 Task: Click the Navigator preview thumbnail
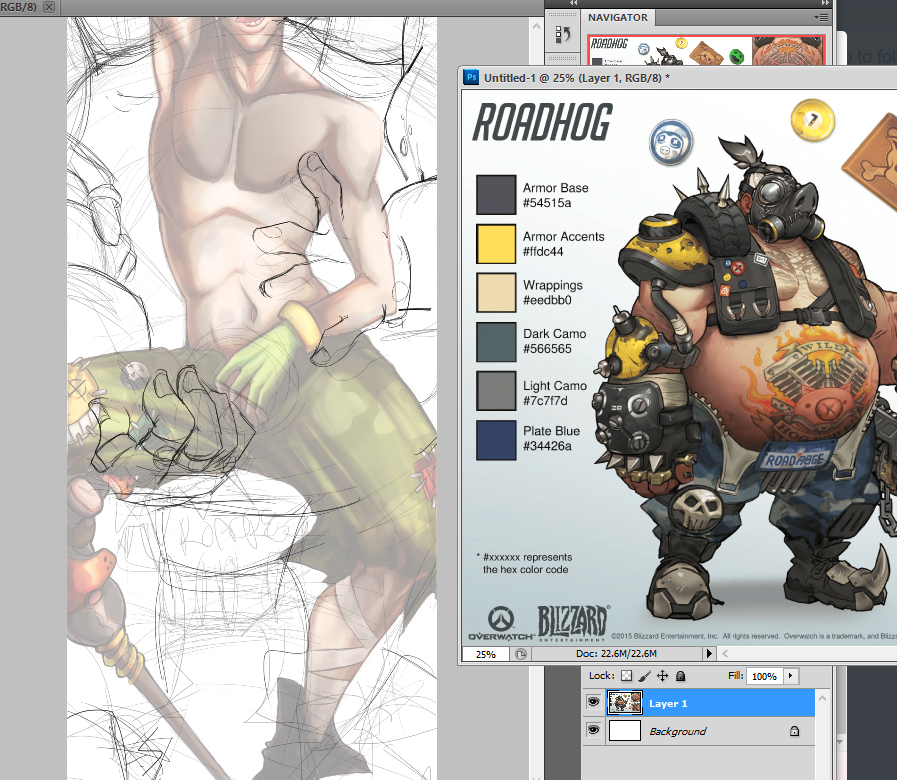[705, 50]
